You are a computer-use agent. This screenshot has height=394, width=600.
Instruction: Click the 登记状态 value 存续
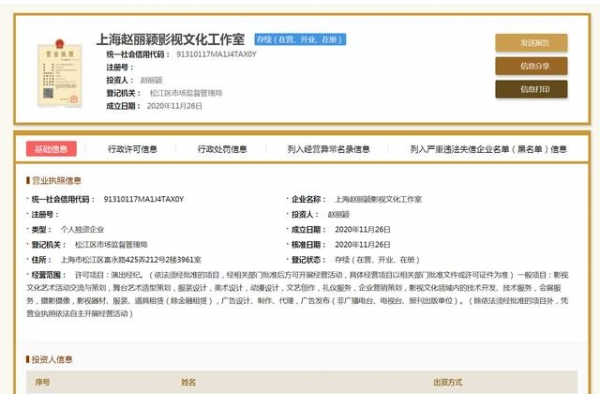[x=377, y=260]
